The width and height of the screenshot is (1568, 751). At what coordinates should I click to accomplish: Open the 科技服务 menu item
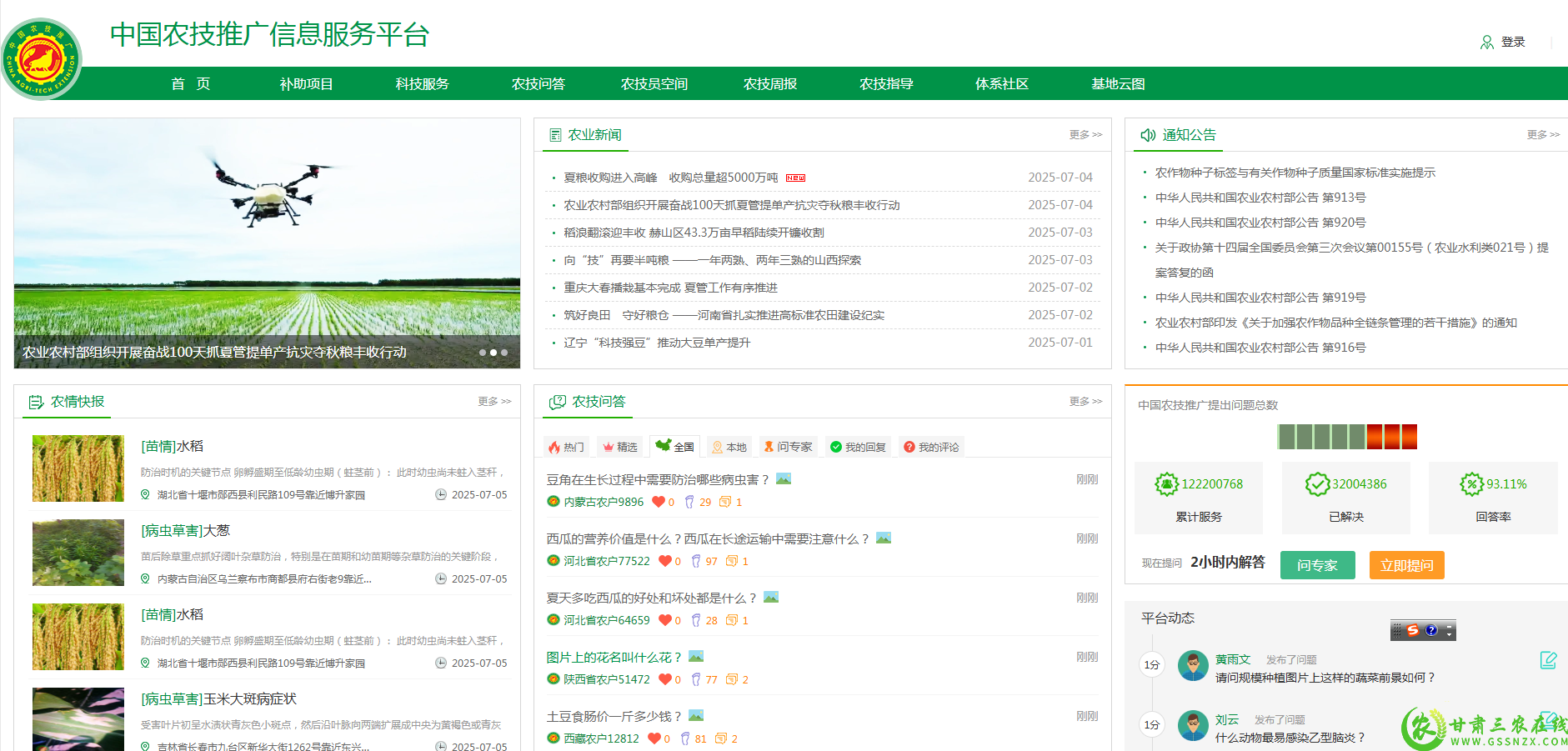(422, 83)
